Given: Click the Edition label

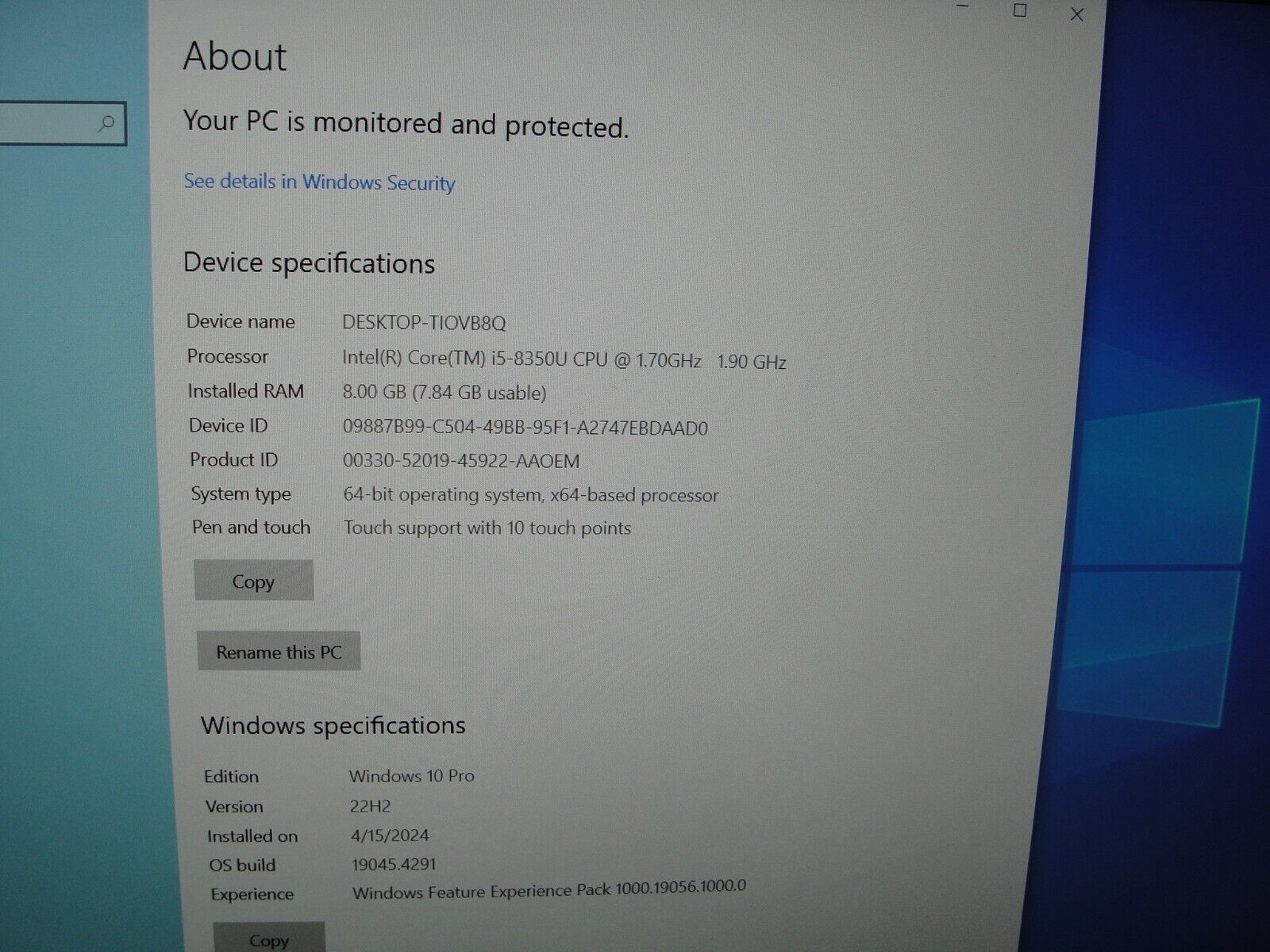Looking at the screenshot, I should click(x=232, y=777).
